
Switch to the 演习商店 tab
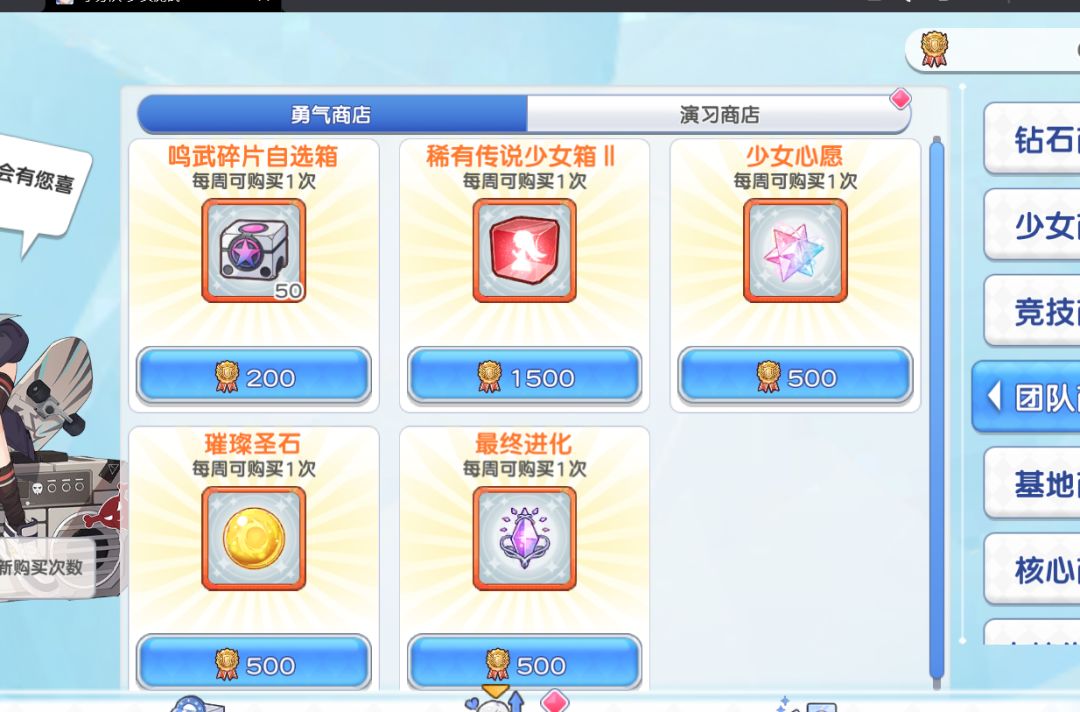[719, 114]
